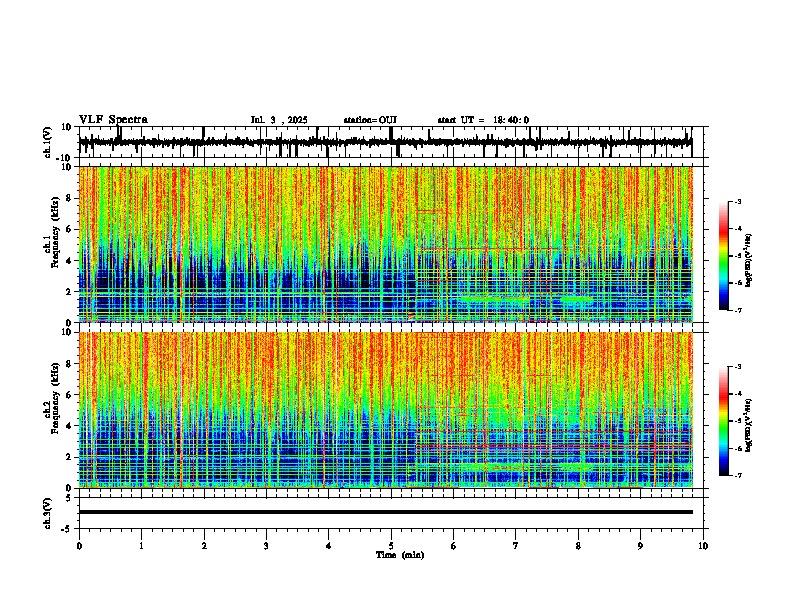Click the "5" tick on ch.3(V) axis
Image resolution: width=792 pixels, height=612 pixels.
(x=70, y=498)
